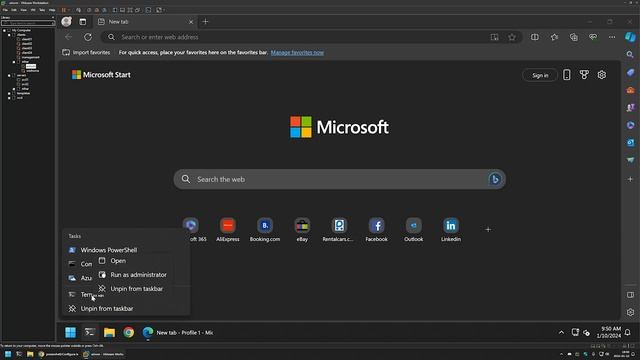The width and height of the screenshot is (640, 360).
Task: Click the guest VM Windows Start button
Action: pos(71,333)
